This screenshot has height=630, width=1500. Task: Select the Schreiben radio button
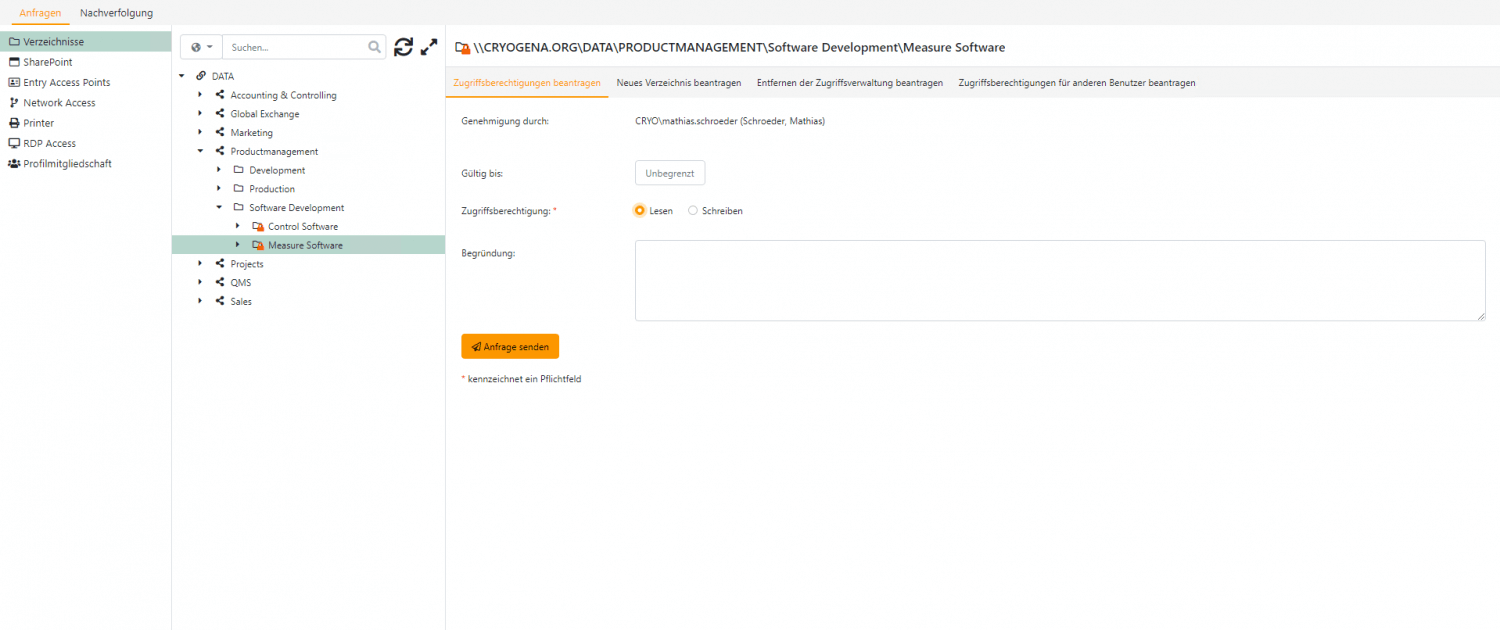pyautogui.click(x=693, y=211)
